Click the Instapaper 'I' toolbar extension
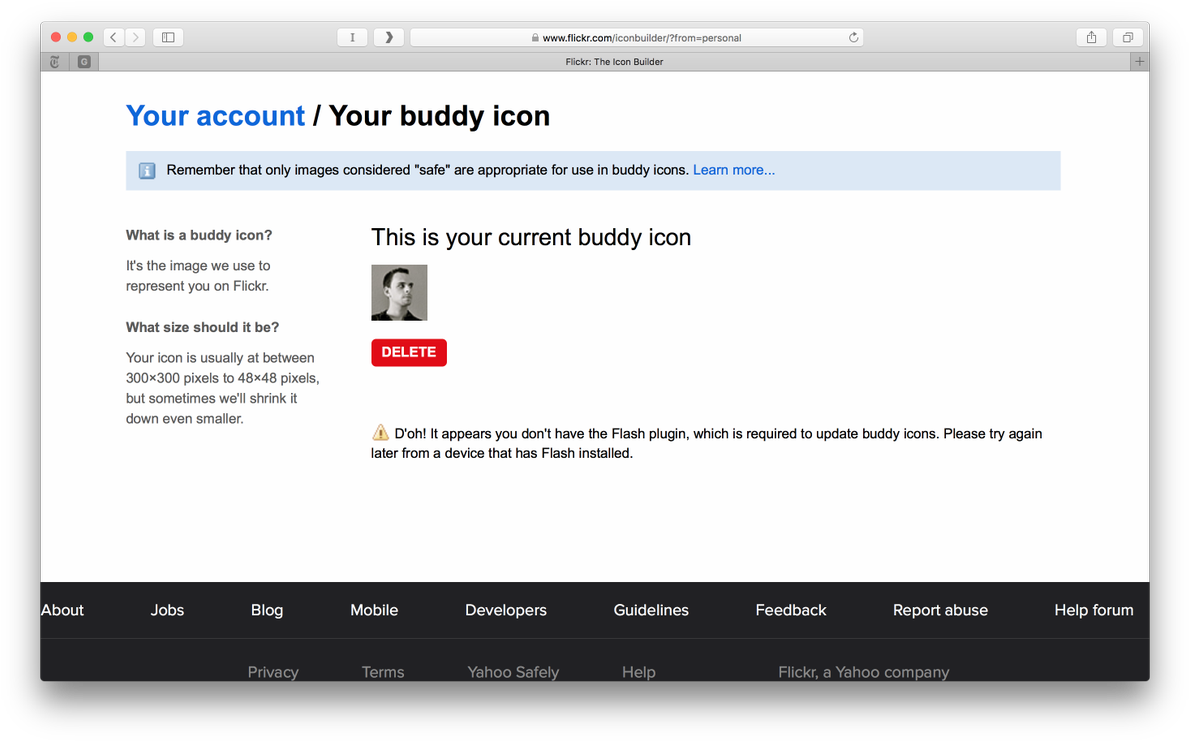The image size is (1189, 741). [352, 37]
